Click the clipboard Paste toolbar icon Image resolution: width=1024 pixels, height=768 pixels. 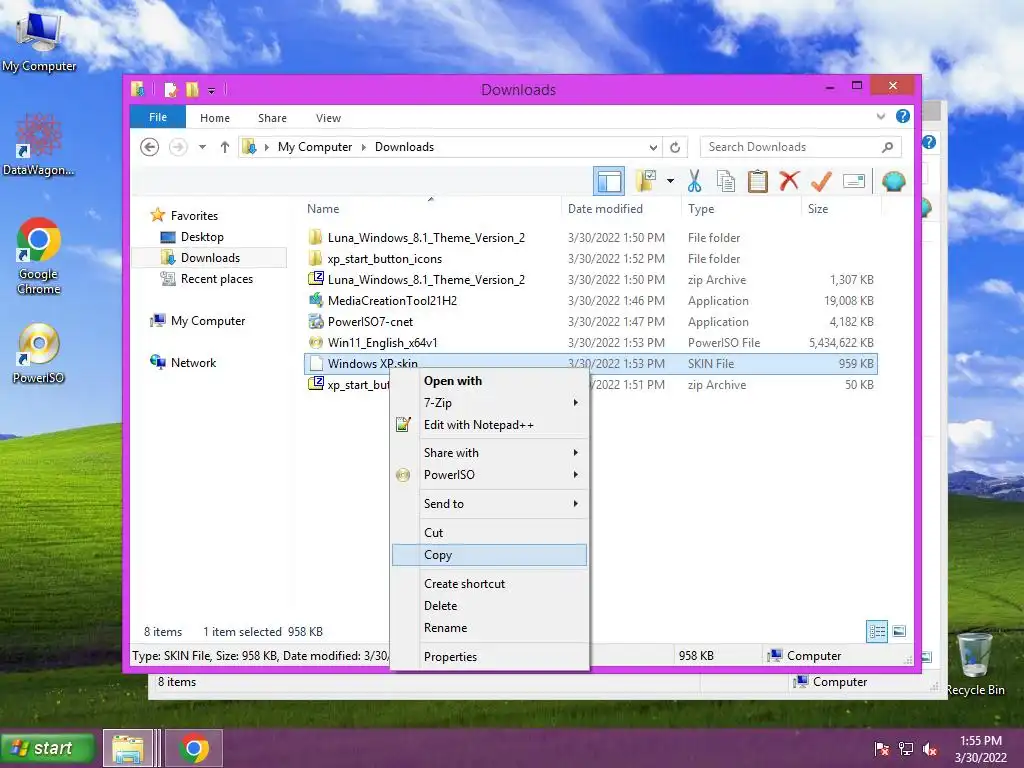758,181
